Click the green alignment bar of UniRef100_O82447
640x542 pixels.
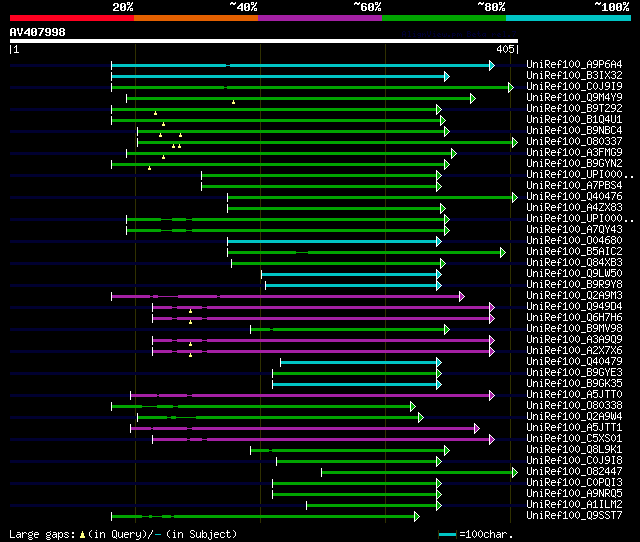coord(419,473)
